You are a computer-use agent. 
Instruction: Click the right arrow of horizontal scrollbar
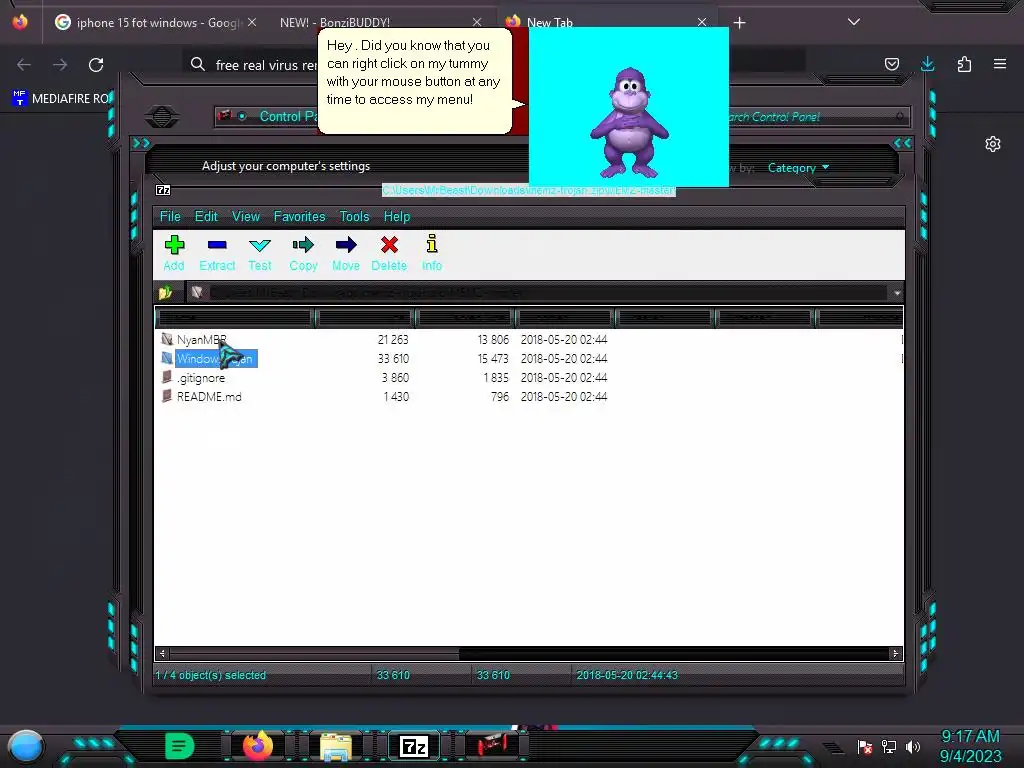point(895,653)
